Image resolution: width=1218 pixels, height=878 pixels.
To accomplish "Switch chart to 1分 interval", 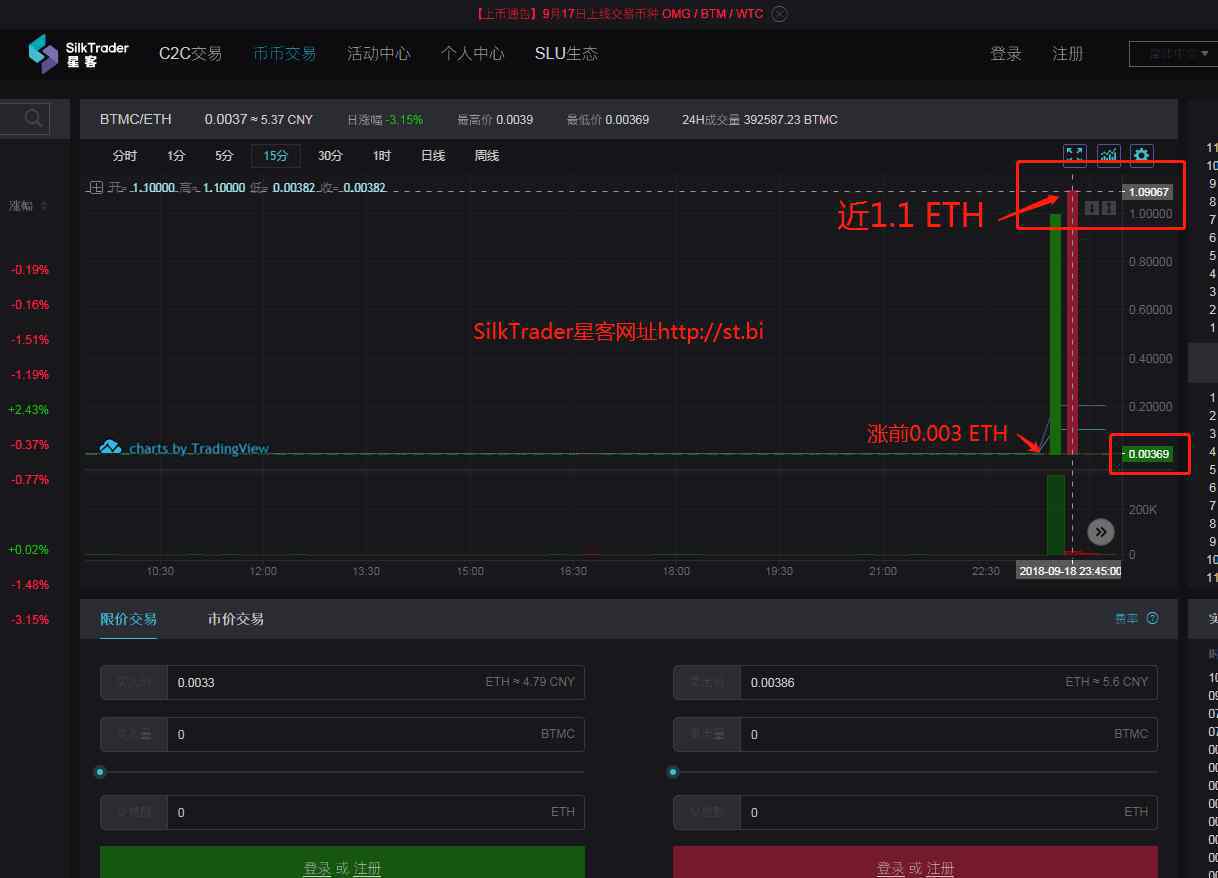I will [x=176, y=156].
